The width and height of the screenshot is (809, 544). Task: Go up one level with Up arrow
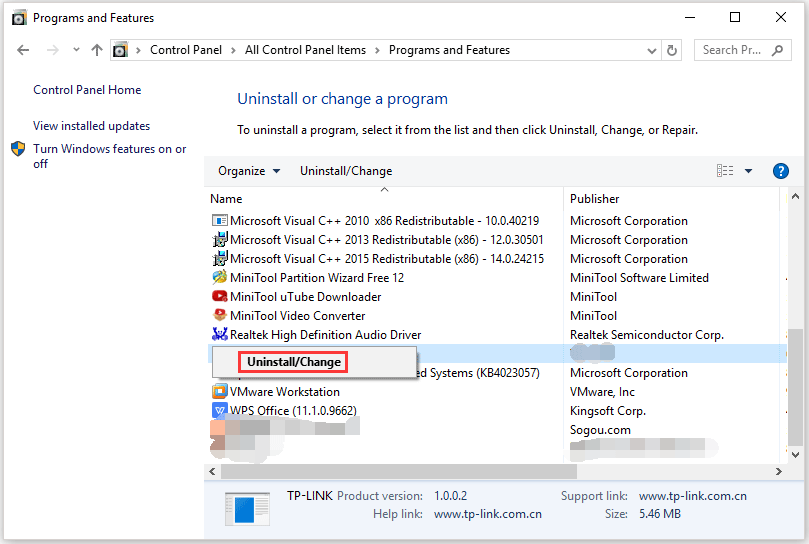[x=96, y=50]
